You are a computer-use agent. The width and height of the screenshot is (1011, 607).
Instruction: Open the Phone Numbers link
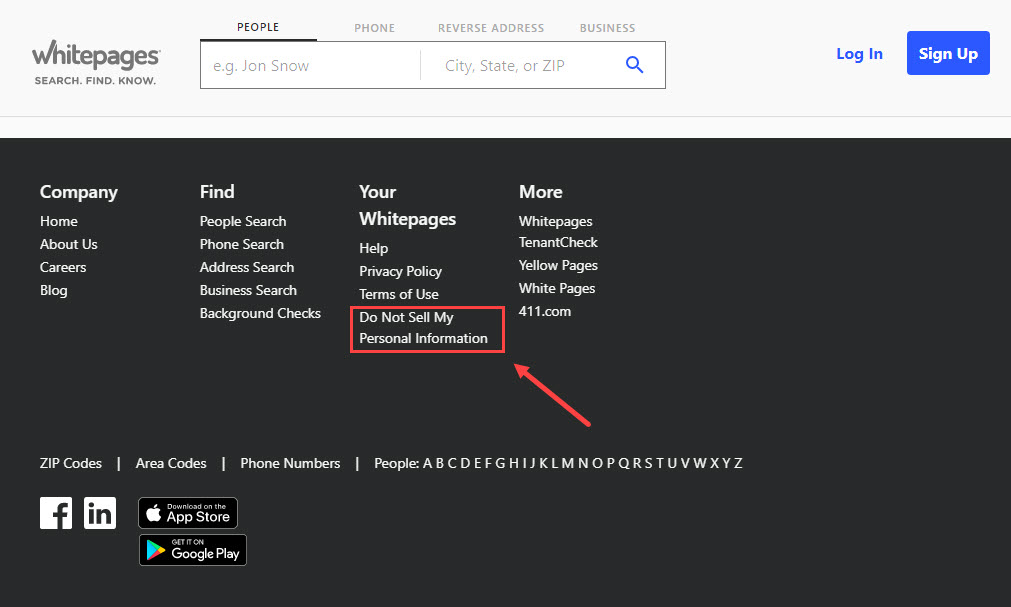click(x=290, y=463)
